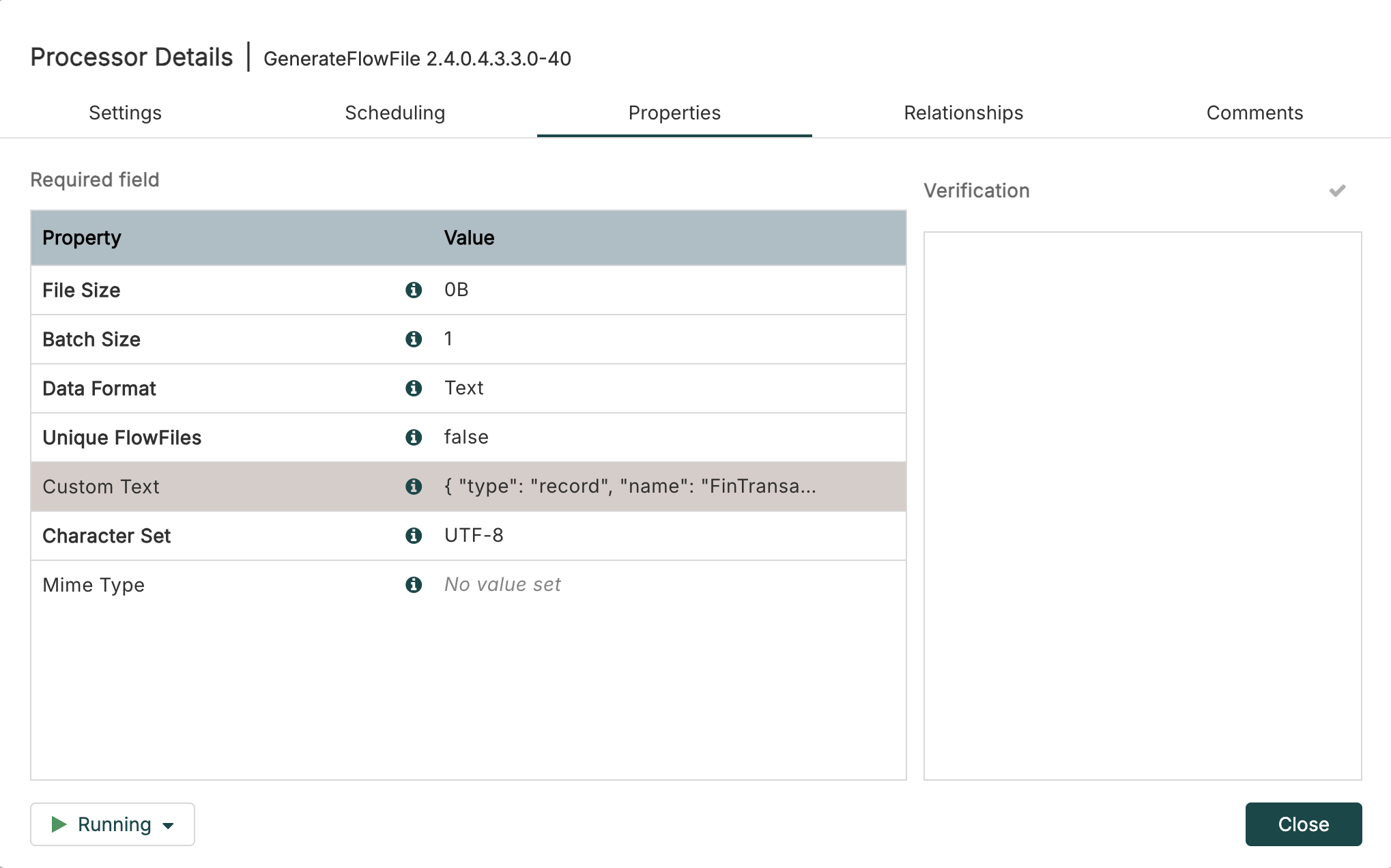Switch to the Scheduling tab
The width and height of the screenshot is (1391, 868).
click(395, 113)
